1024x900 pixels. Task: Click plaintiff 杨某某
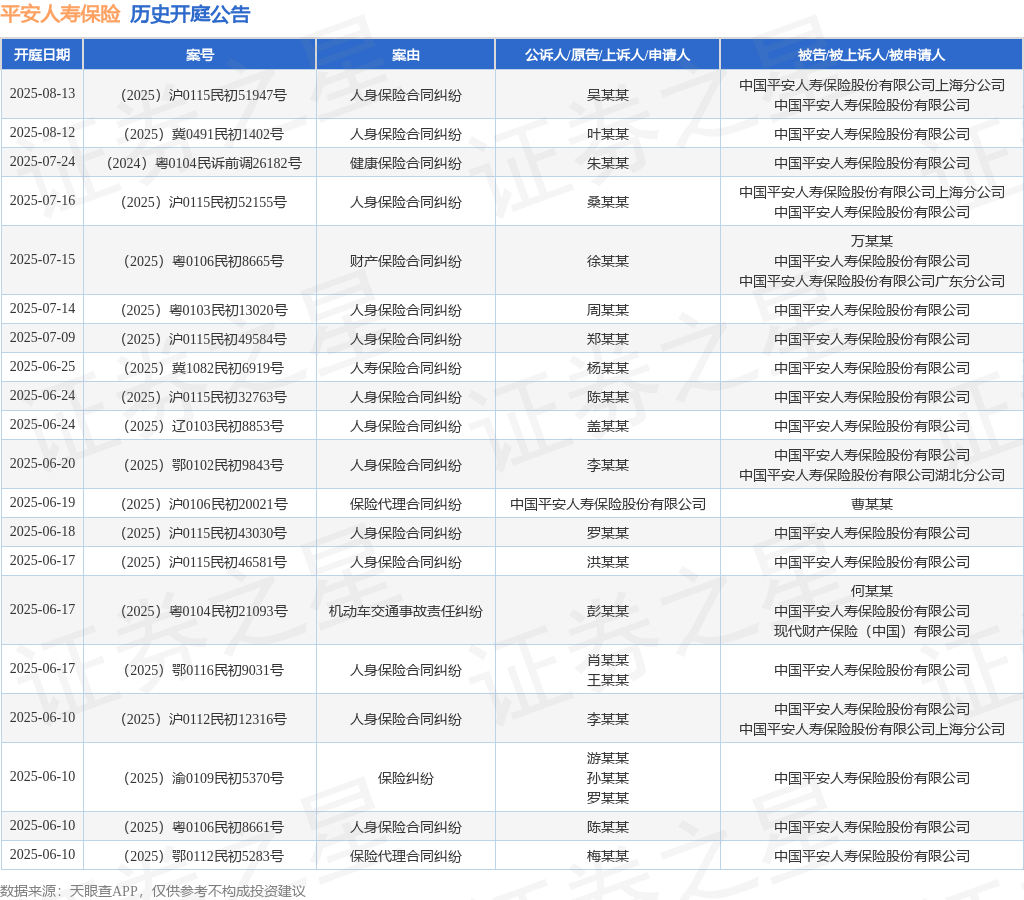[607, 368]
